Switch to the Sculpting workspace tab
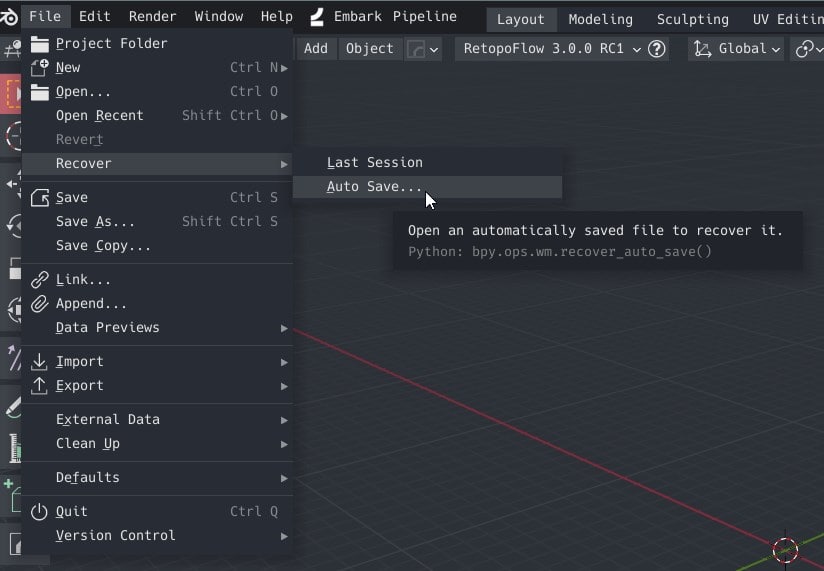The height and width of the screenshot is (571, 824). pos(693,19)
